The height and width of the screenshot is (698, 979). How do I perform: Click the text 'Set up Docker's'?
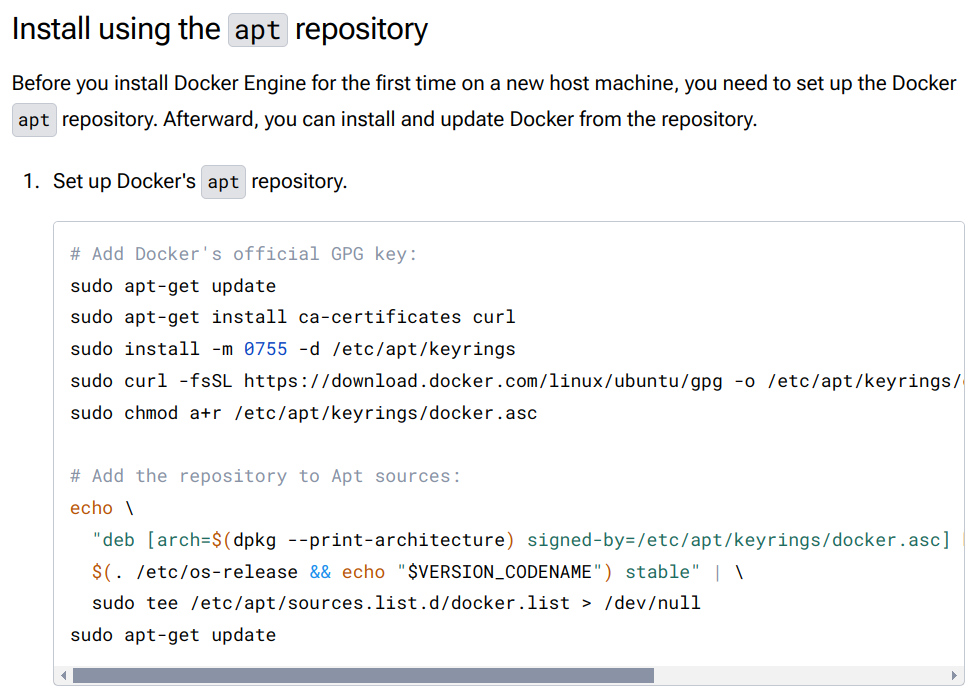(124, 181)
